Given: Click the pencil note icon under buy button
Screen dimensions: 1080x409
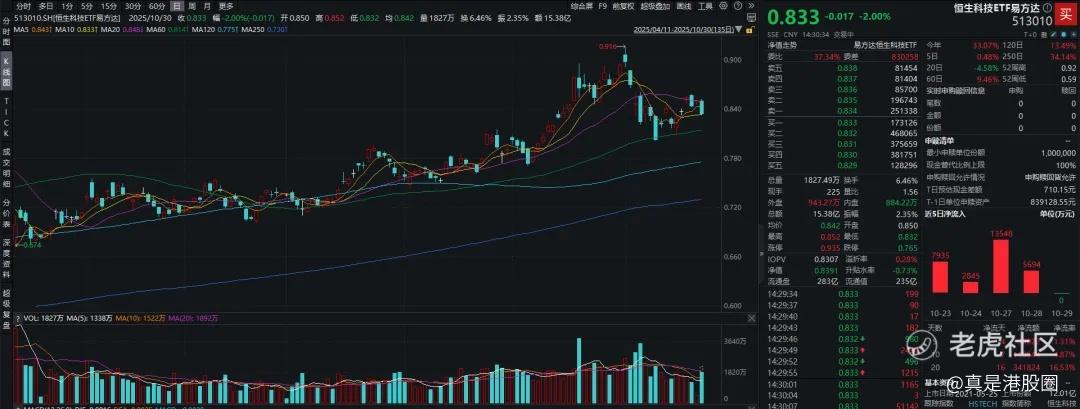Looking at the screenshot, I should [x=1054, y=34].
